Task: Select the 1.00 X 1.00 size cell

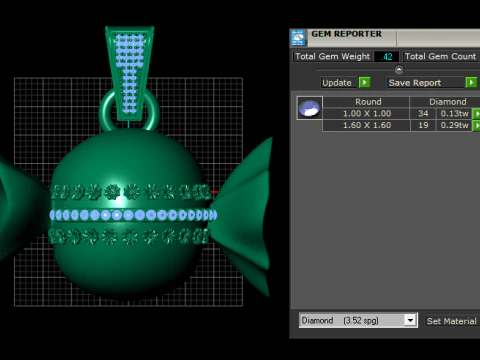Action: (367, 114)
